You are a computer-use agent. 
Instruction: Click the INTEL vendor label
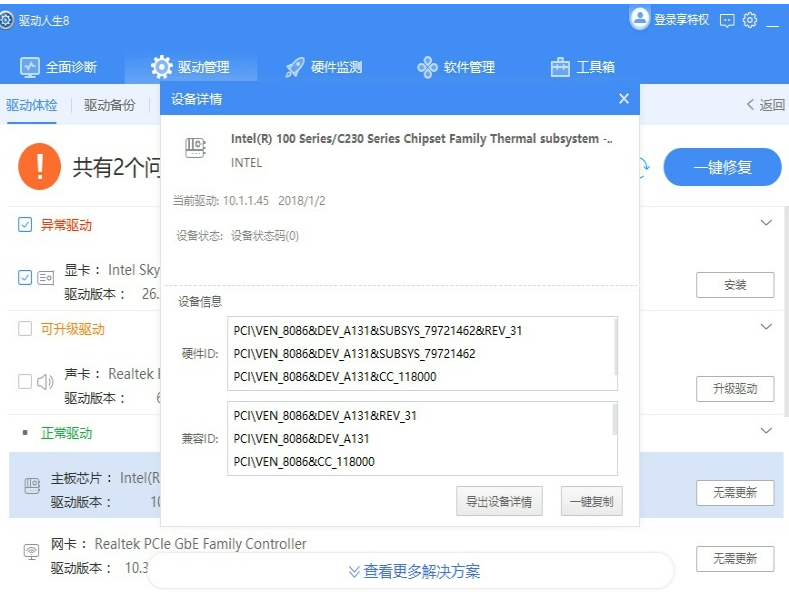point(246,163)
